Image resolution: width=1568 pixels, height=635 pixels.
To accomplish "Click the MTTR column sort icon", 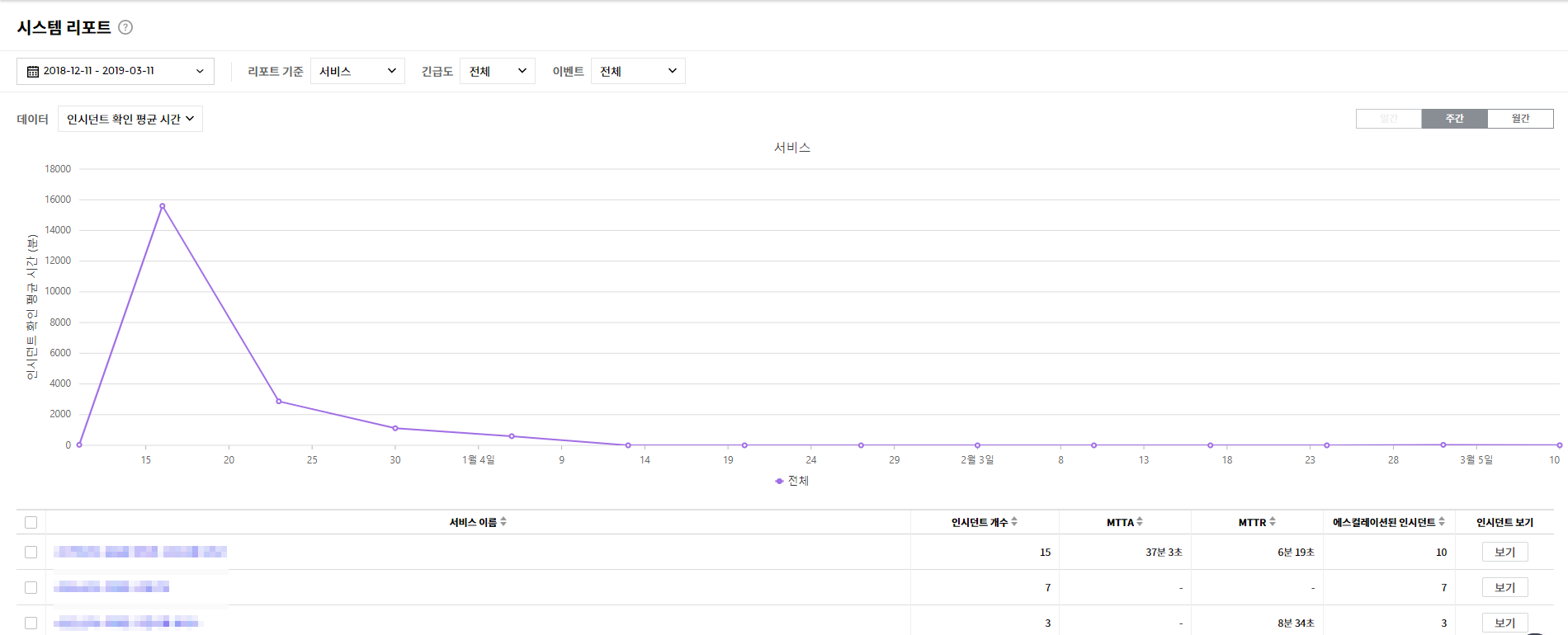I will click(1273, 522).
